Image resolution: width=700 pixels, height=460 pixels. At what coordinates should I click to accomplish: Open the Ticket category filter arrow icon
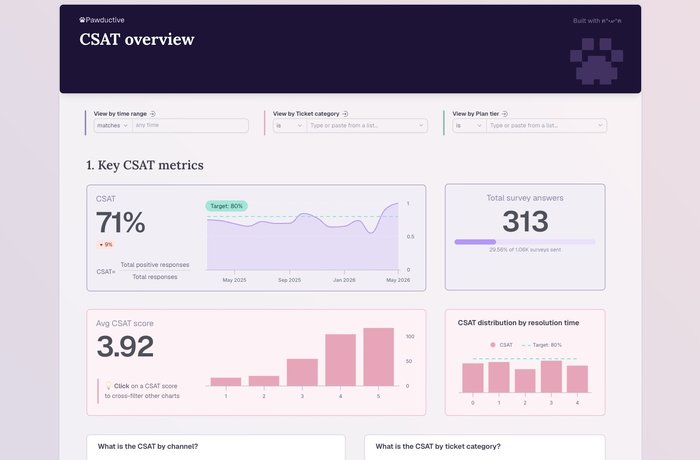pyautogui.click(x=345, y=114)
